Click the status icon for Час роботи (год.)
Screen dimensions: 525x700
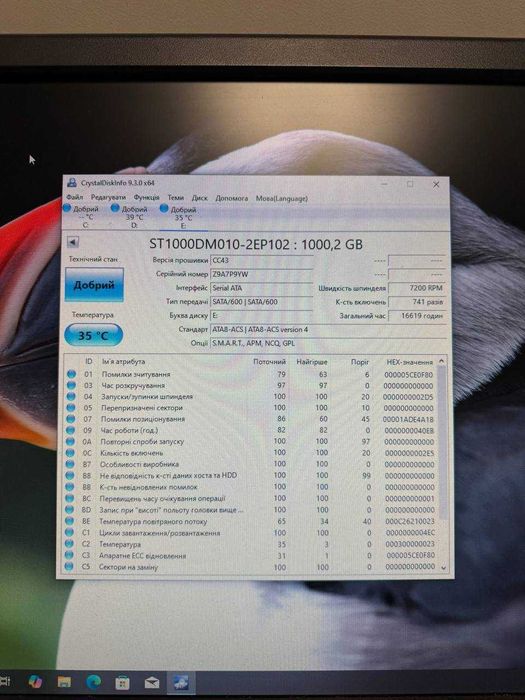pos(70,430)
